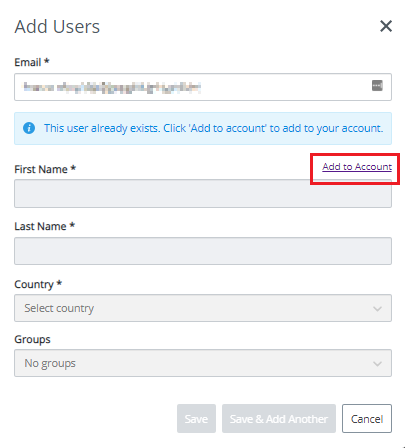Screen dimensions: 405x448
Task: Click the 'This user already exists' message
Action: [213, 128]
